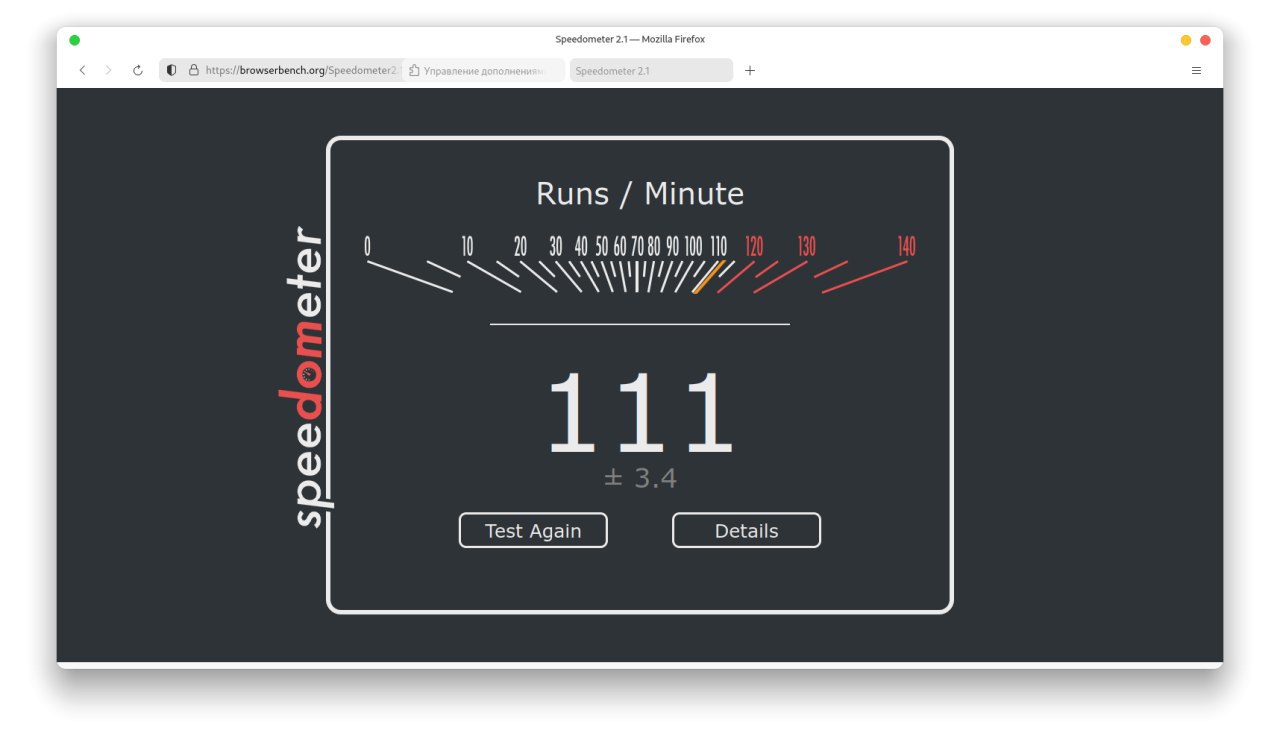Image resolution: width=1280 pixels, height=733 pixels.
Task: Open a new tab with plus button
Action: (x=750, y=70)
